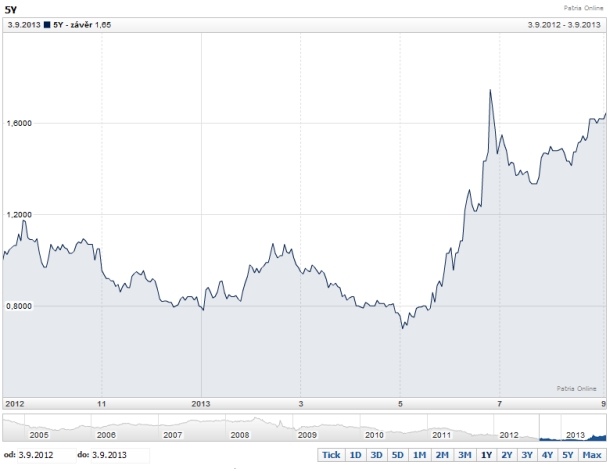Screen dimensions: 610x469
Task: Click the chart peak near month 7
Action: click(x=490, y=91)
